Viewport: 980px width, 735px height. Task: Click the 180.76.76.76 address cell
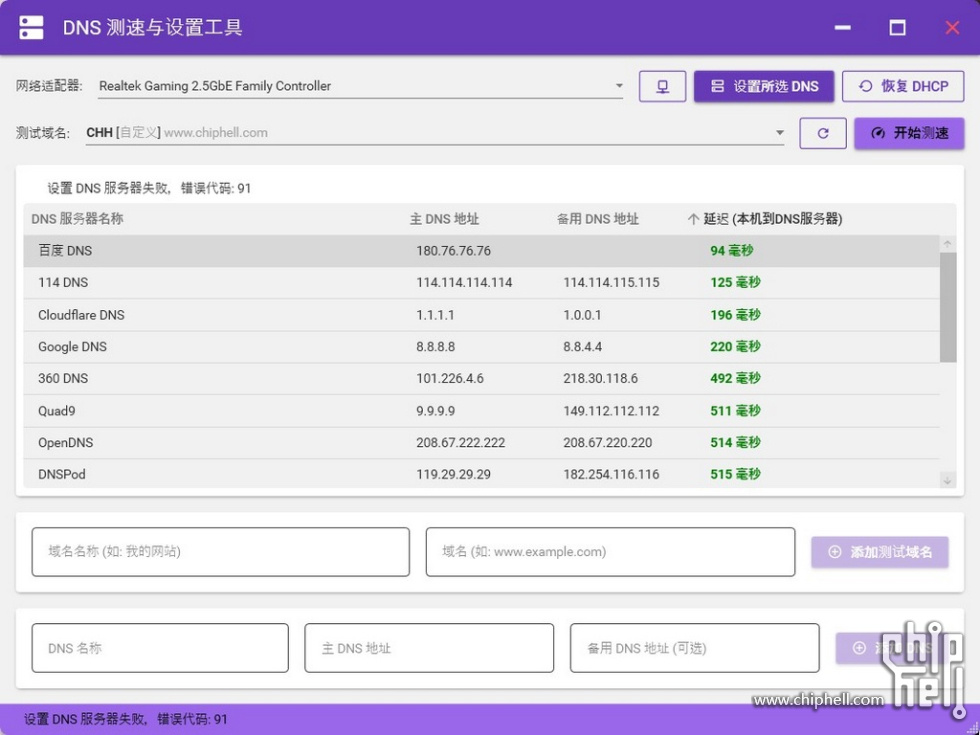pyautogui.click(x=453, y=251)
